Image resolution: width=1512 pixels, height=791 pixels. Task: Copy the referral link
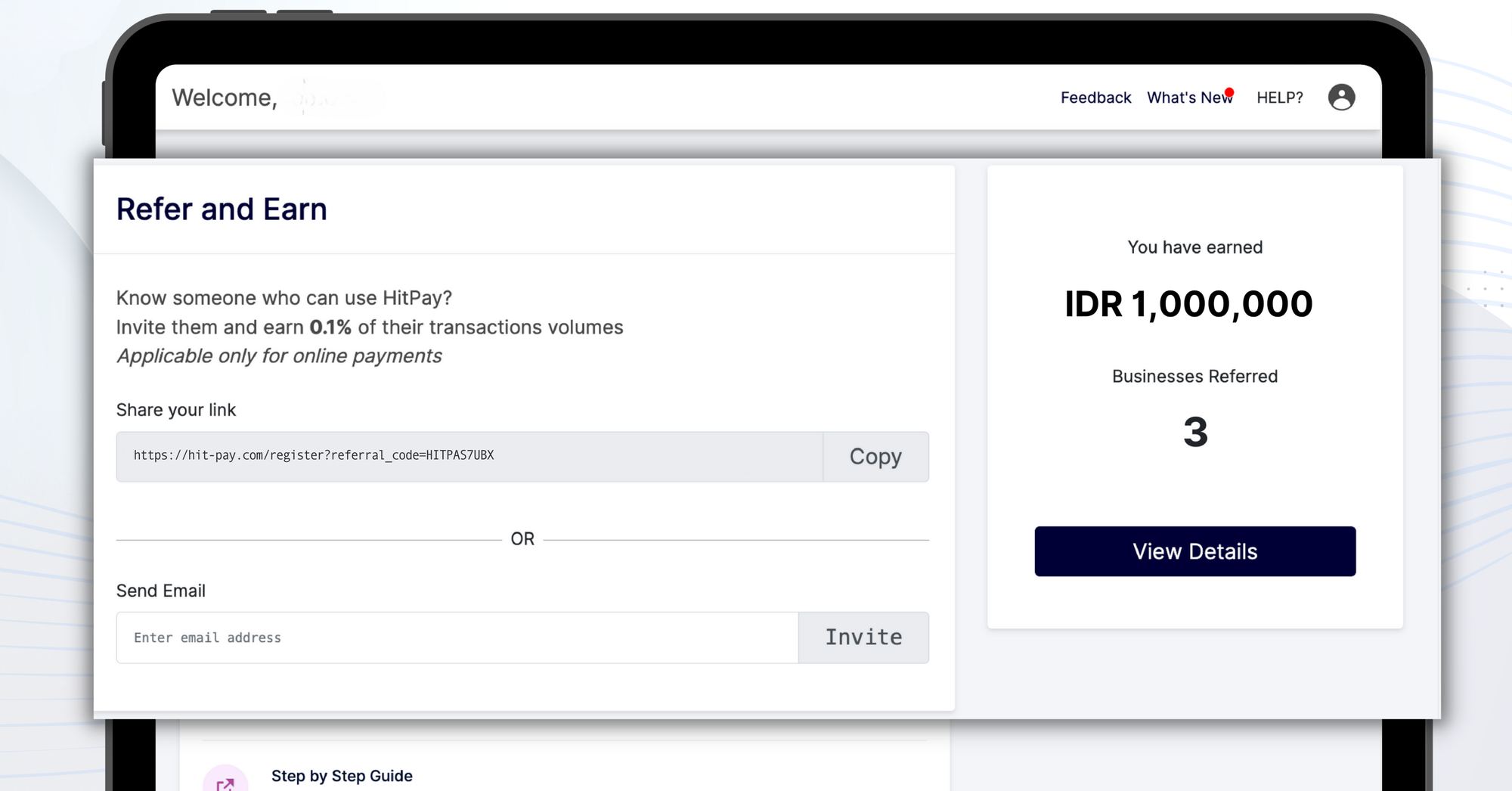(875, 457)
